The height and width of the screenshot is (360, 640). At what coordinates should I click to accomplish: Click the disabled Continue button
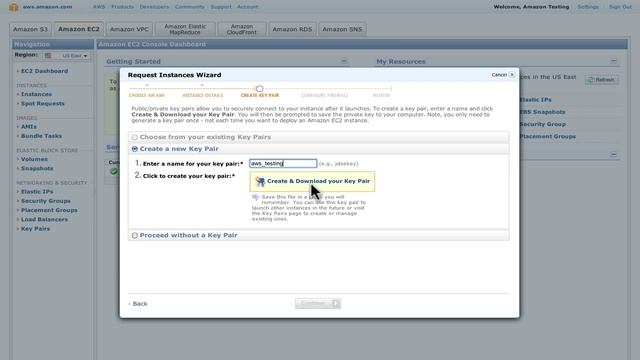pyautogui.click(x=318, y=303)
